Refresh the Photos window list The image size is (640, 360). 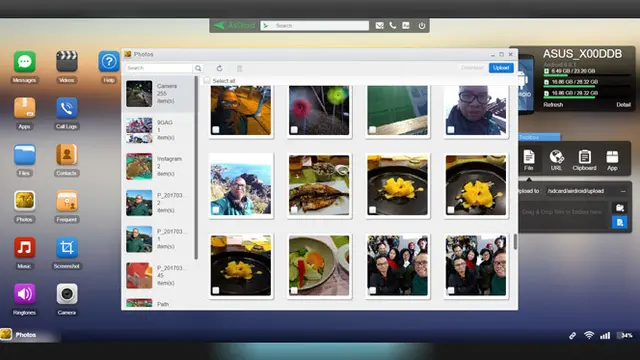click(220, 68)
